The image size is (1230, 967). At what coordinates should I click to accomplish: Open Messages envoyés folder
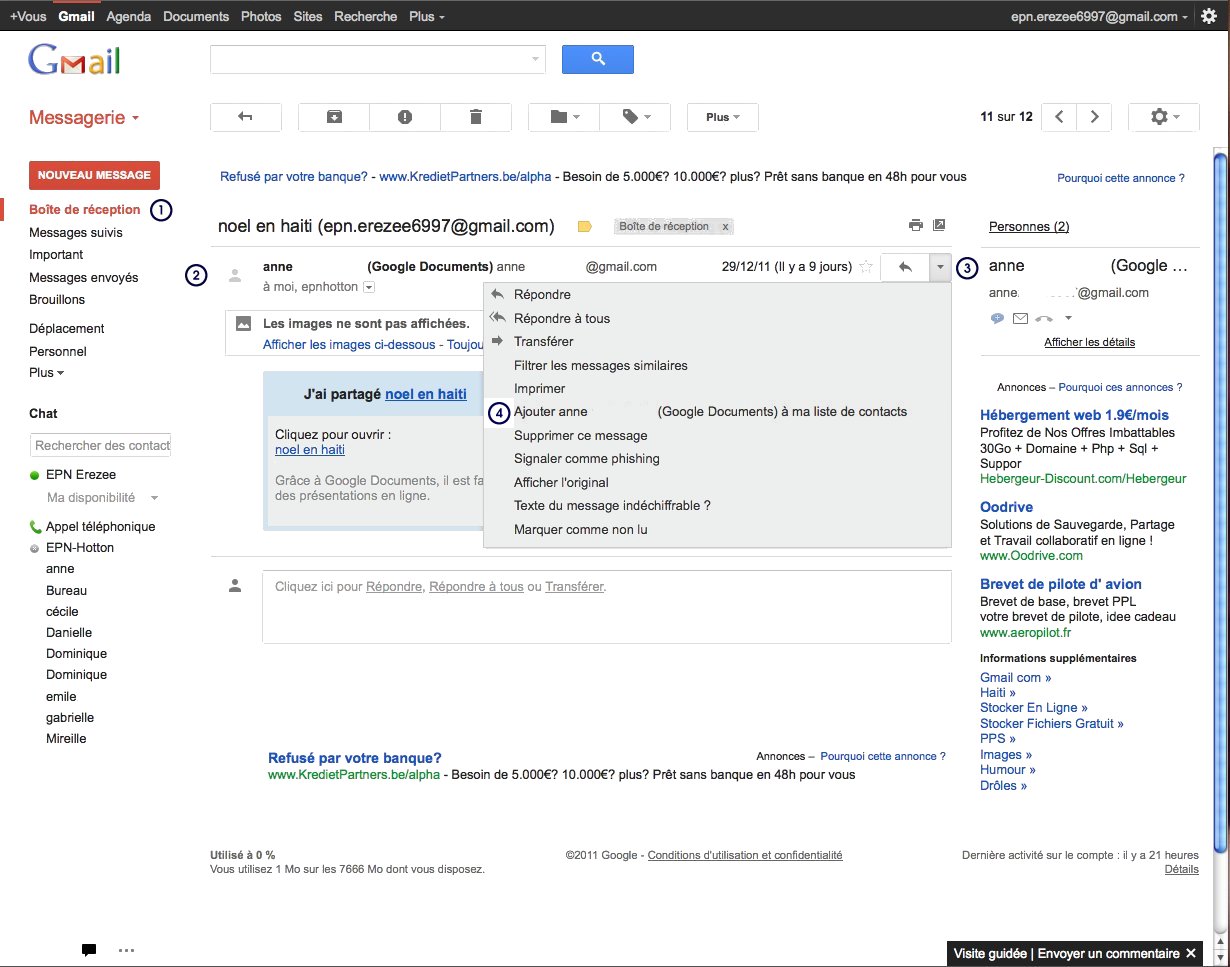(x=84, y=277)
